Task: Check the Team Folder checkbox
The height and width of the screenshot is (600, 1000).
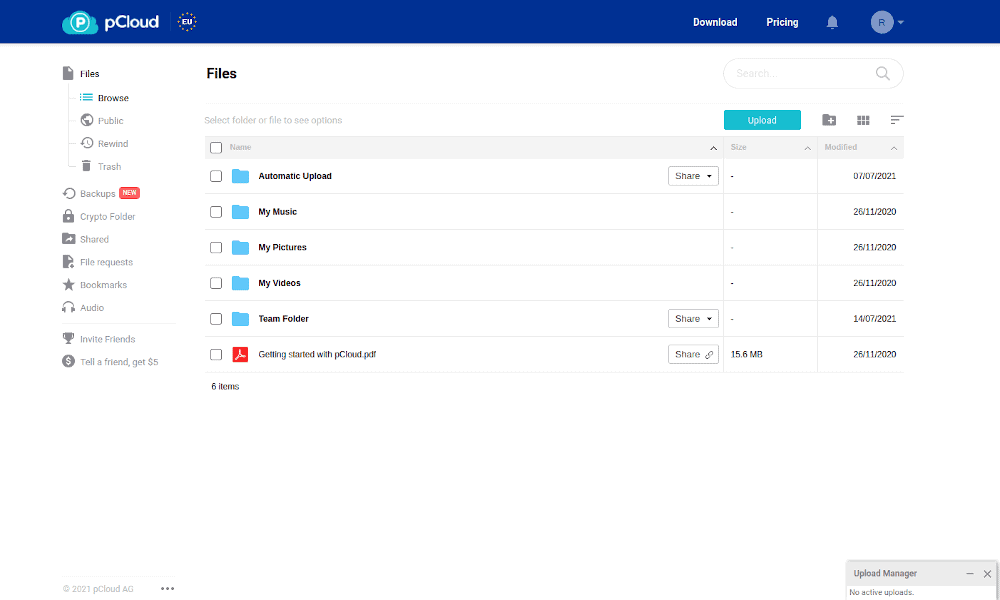Action: tap(216, 319)
